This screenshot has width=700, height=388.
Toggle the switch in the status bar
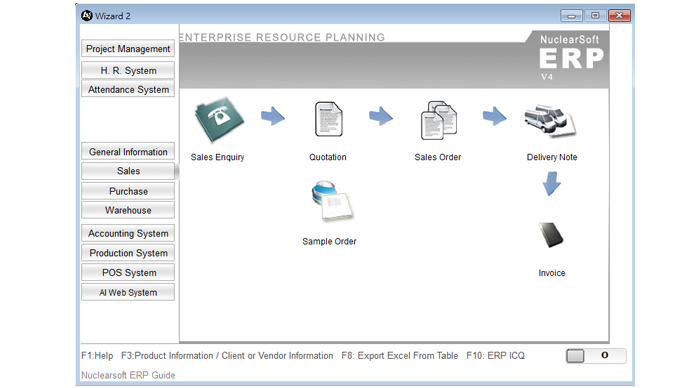point(596,356)
